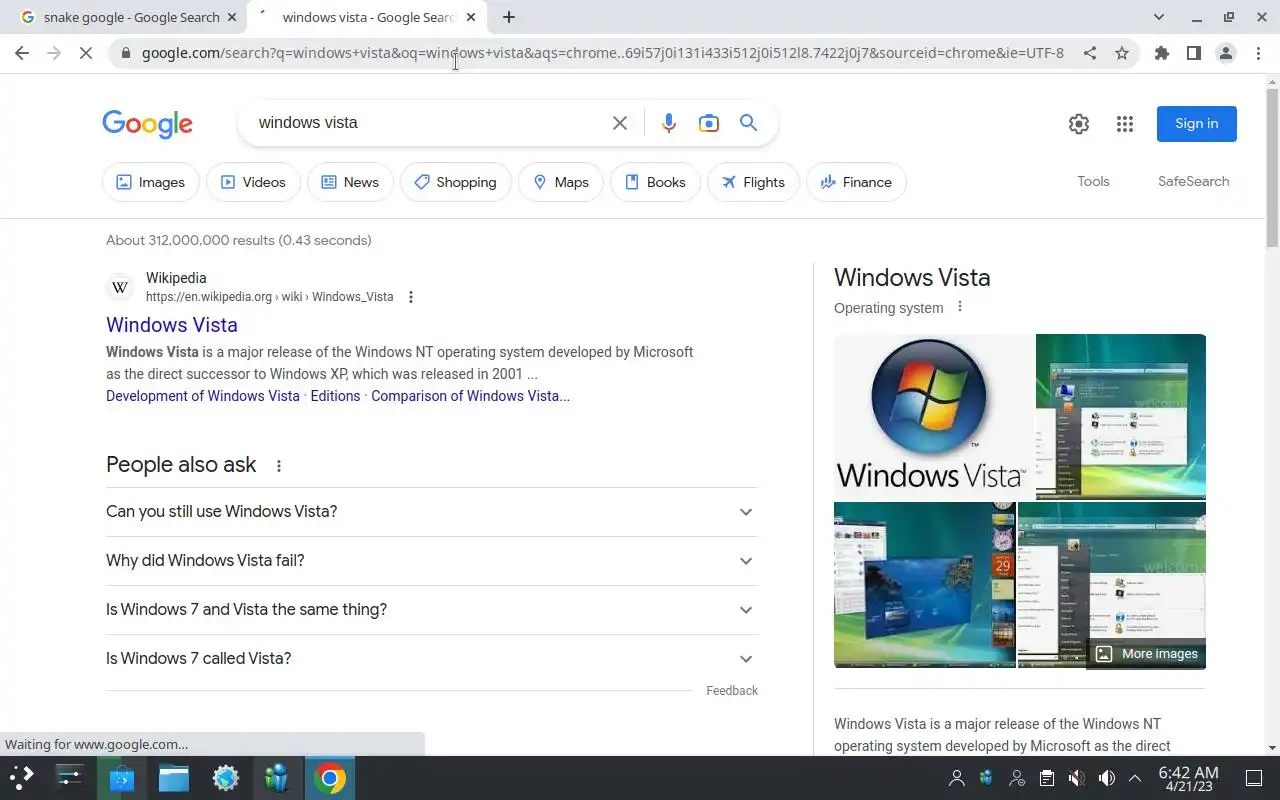Image resolution: width=1280 pixels, height=800 pixels.
Task: Open the SafeSearch settings
Action: click(1193, 181)
